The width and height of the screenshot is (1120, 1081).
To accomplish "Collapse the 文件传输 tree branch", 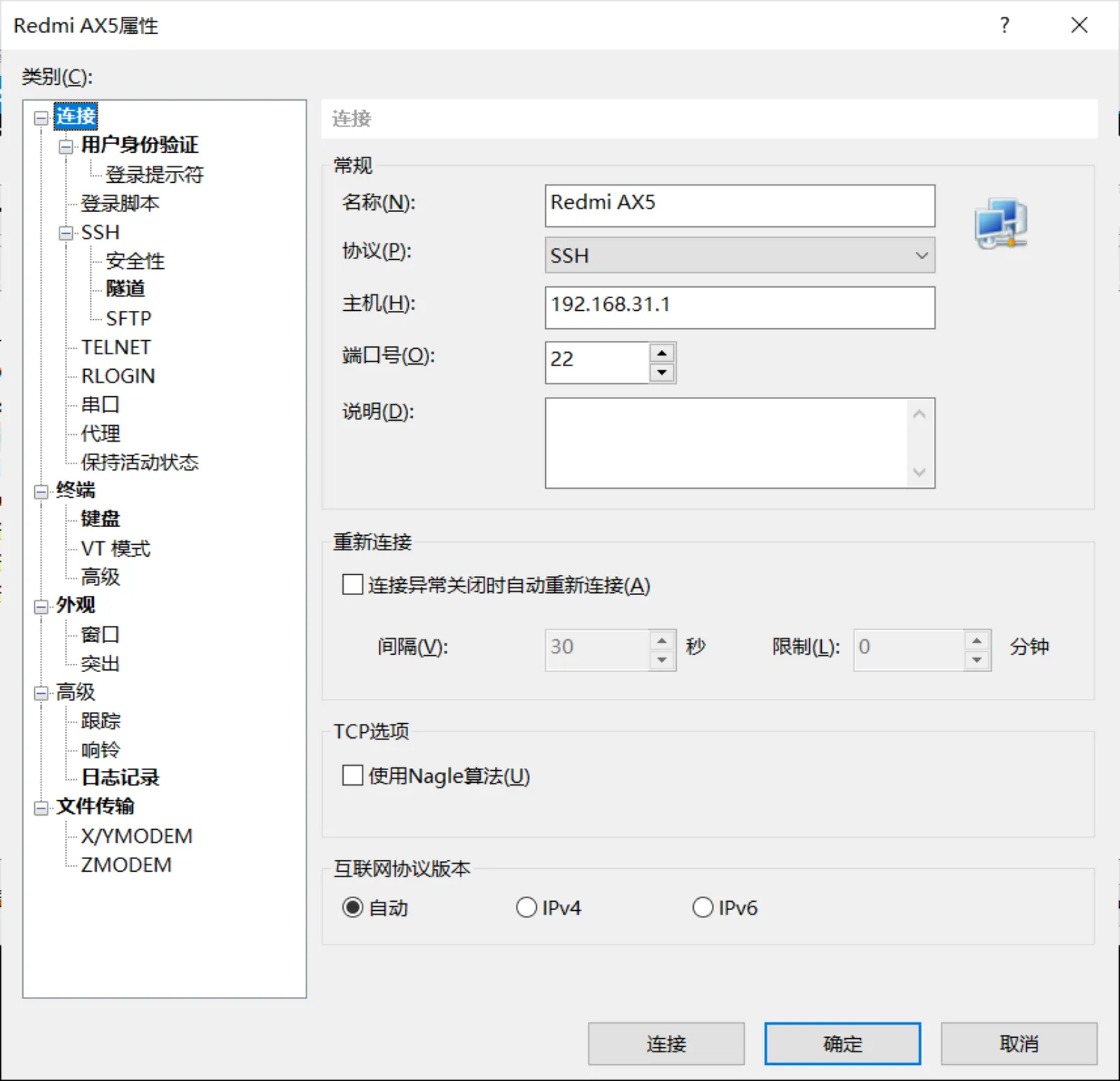I will [41, 807].
